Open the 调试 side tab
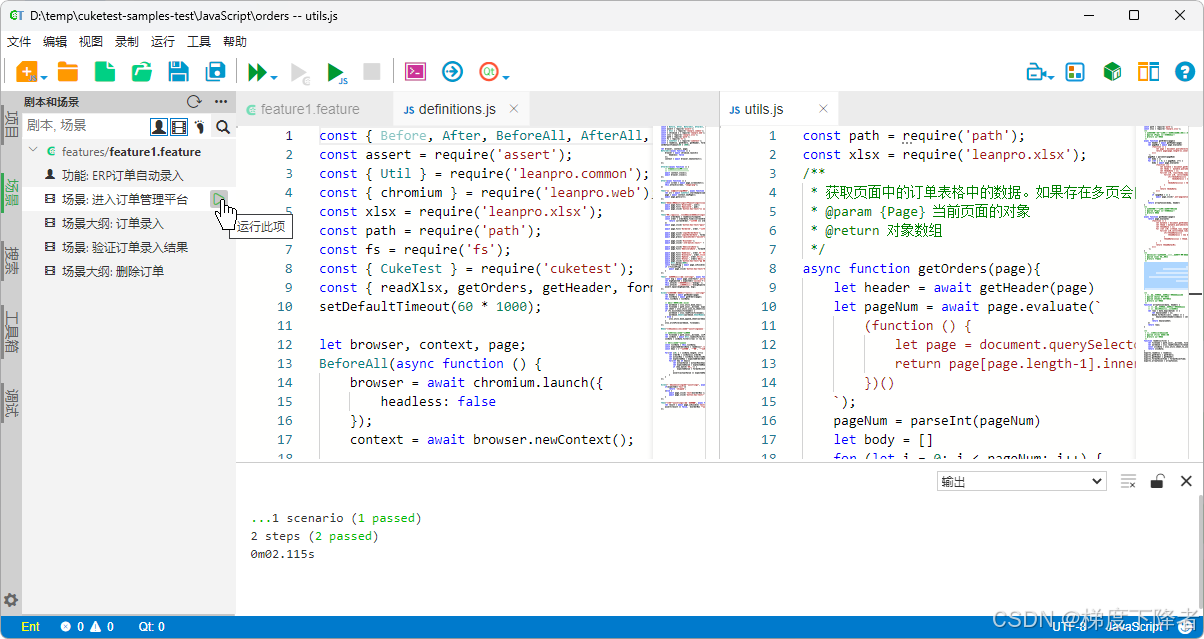The width and height of the screenshot is (1204, 639). pyautogui.click(x=11, y=401)
